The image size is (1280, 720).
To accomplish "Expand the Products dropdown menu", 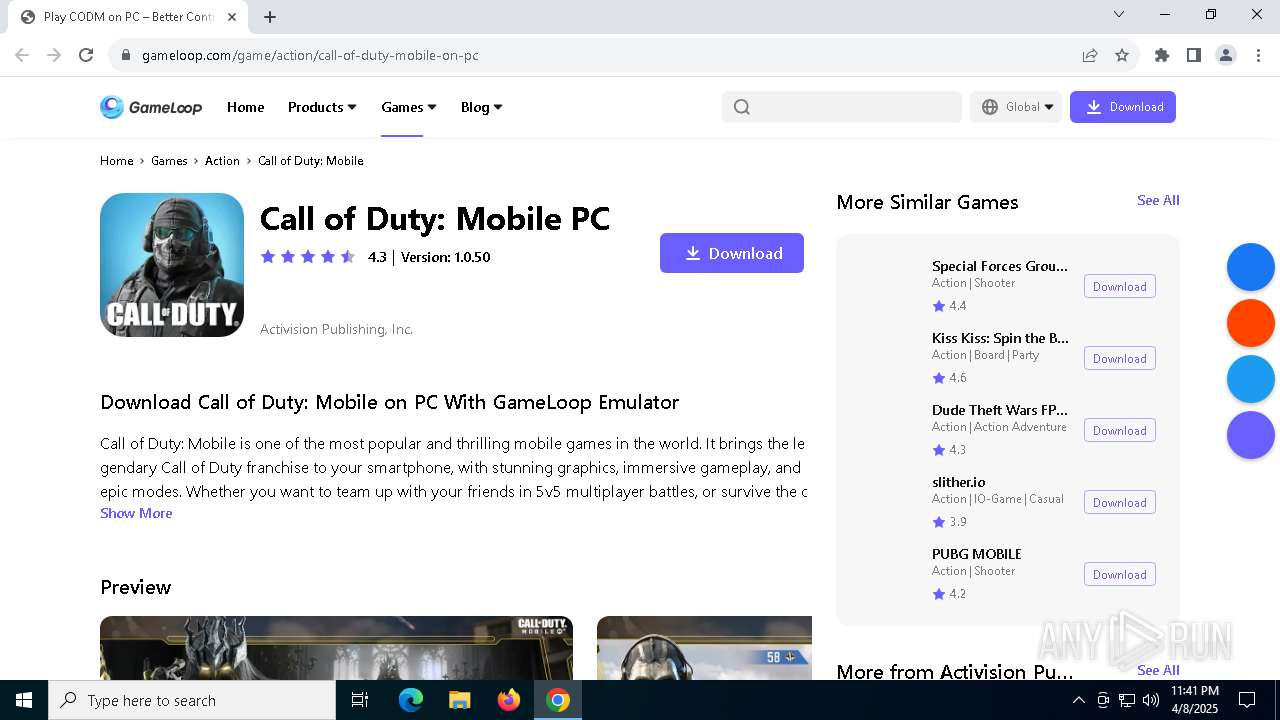I will click(x=322, y=107).
